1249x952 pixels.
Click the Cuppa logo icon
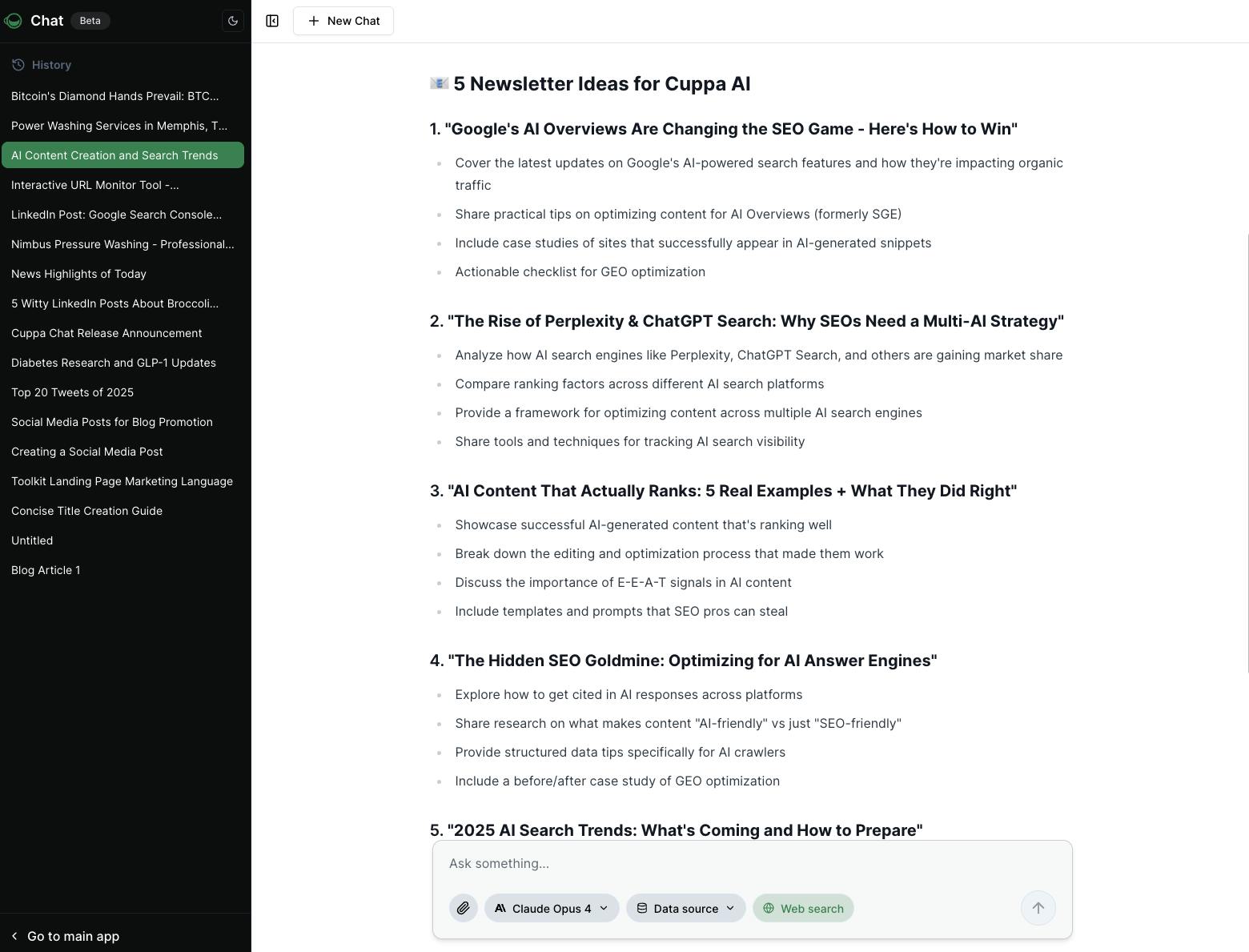(x=13, y=21)
